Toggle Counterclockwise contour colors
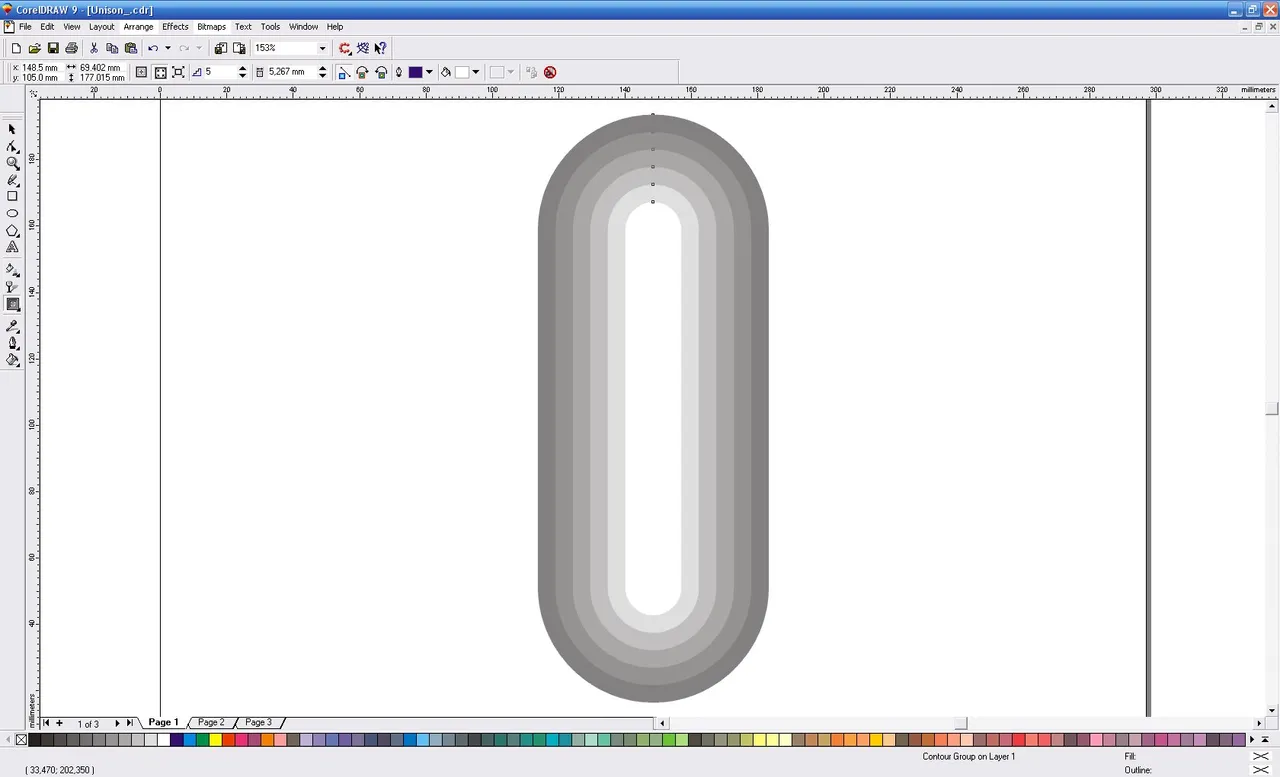Viewport: 1280px width, 777px height. pos(381,72)
